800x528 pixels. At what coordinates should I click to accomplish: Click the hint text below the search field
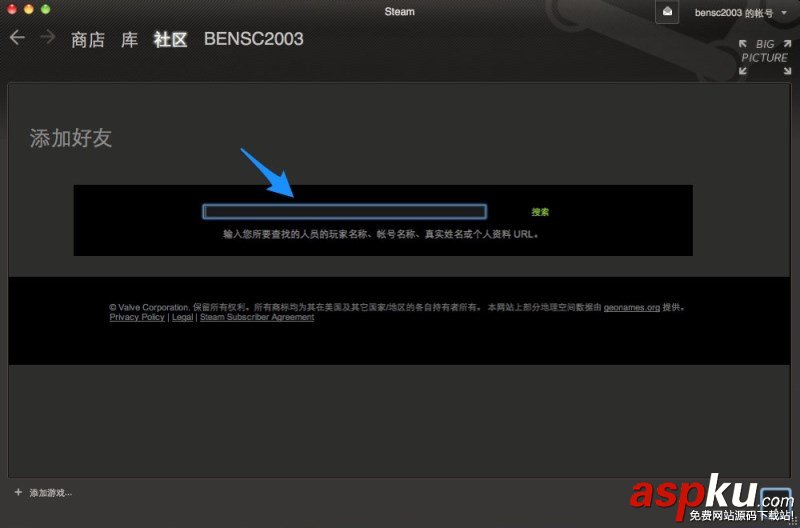[381, 235]
